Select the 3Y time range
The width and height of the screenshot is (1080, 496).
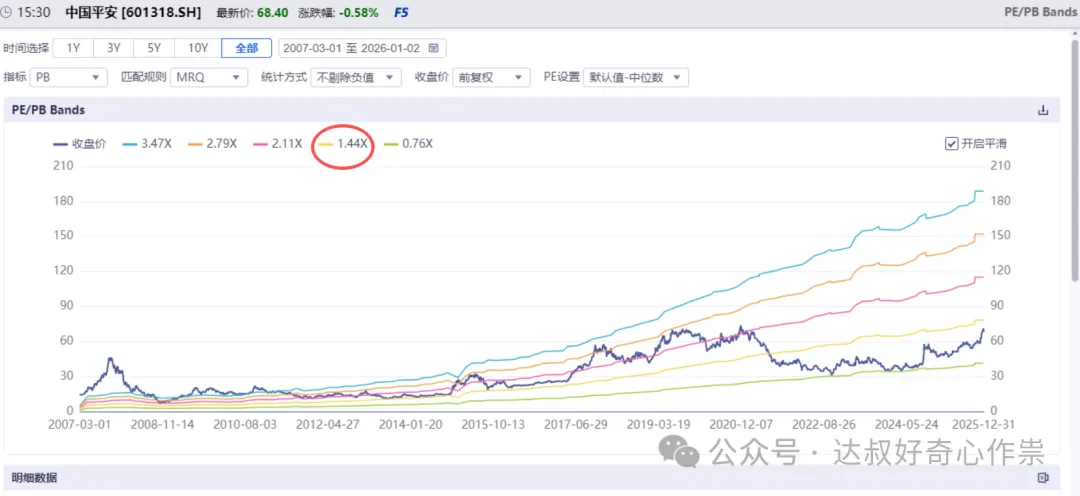(x=114, y=48)
